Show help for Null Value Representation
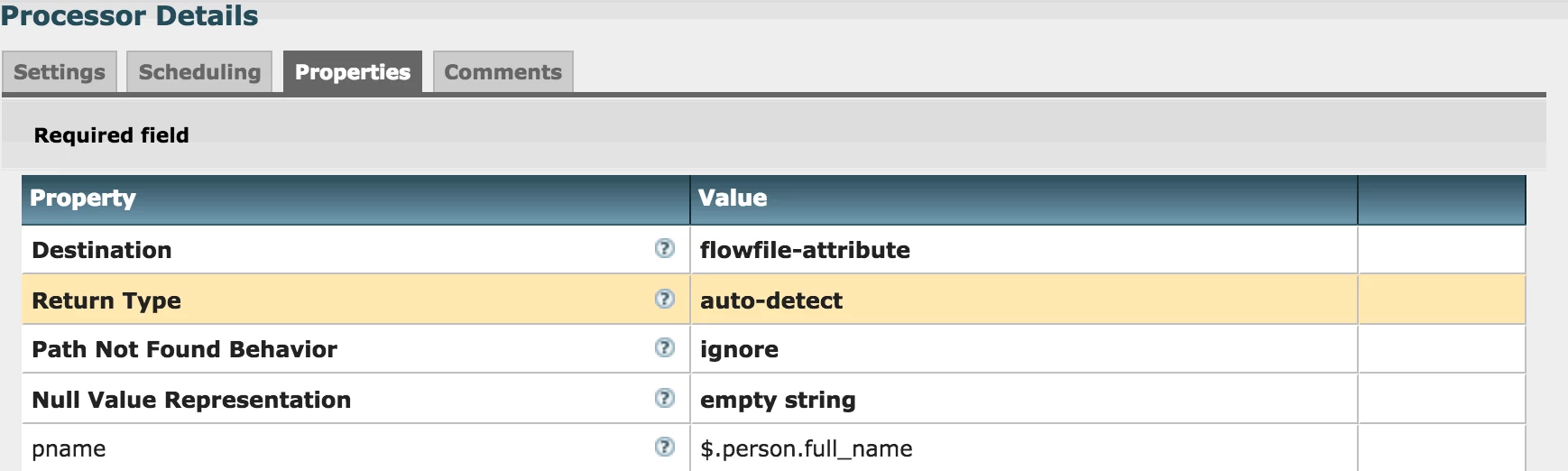The width and height of the screenshot is (1568, 471). tap(664, 398)
